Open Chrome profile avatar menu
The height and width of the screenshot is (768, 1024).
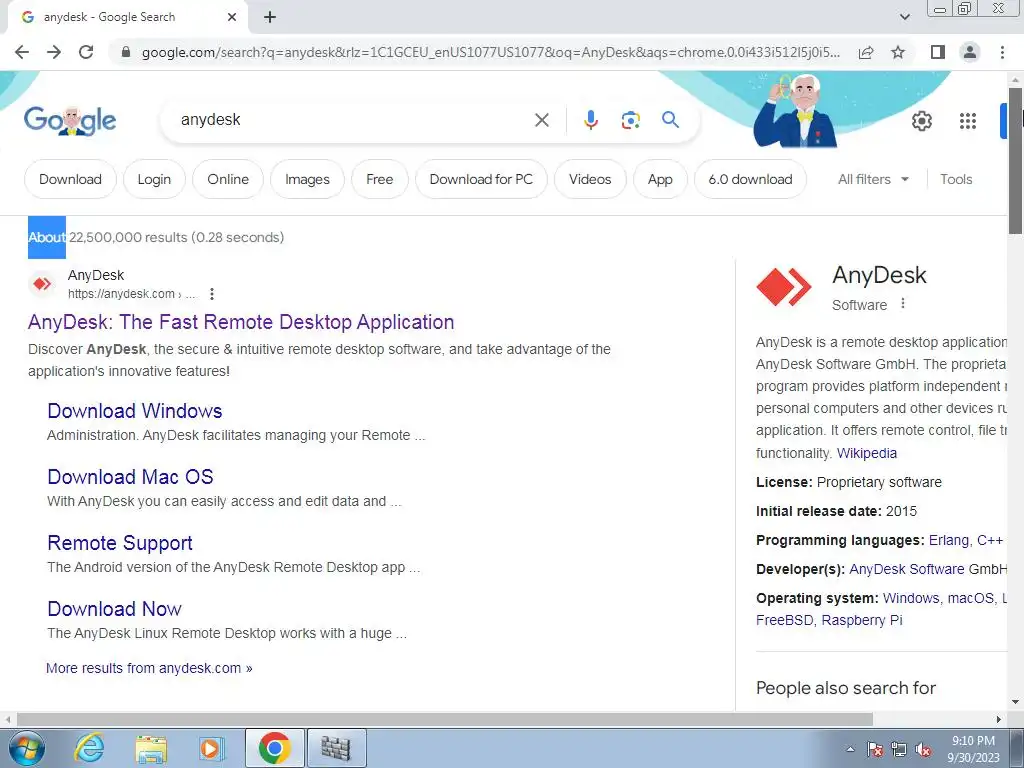pos(970,52)
